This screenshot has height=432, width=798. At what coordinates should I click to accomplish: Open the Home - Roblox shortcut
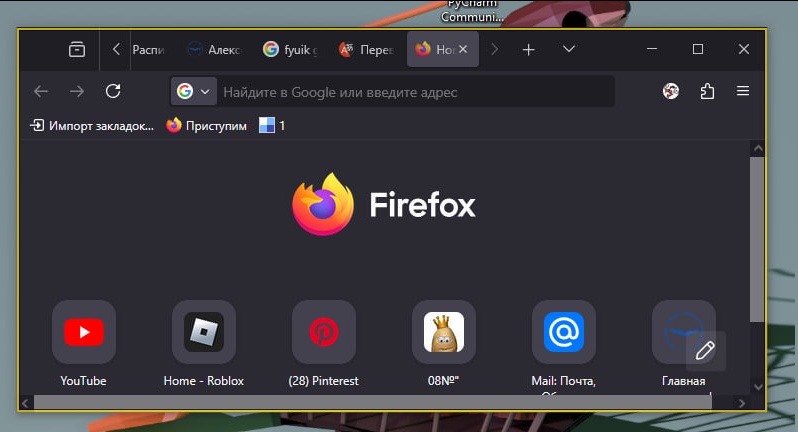click(x=203, y=332)
